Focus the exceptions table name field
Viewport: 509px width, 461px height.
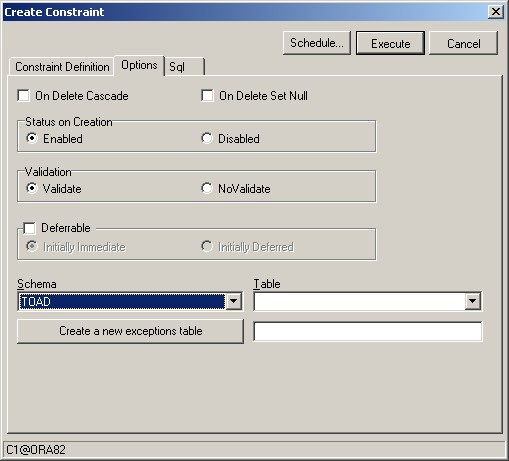(368, 331)
